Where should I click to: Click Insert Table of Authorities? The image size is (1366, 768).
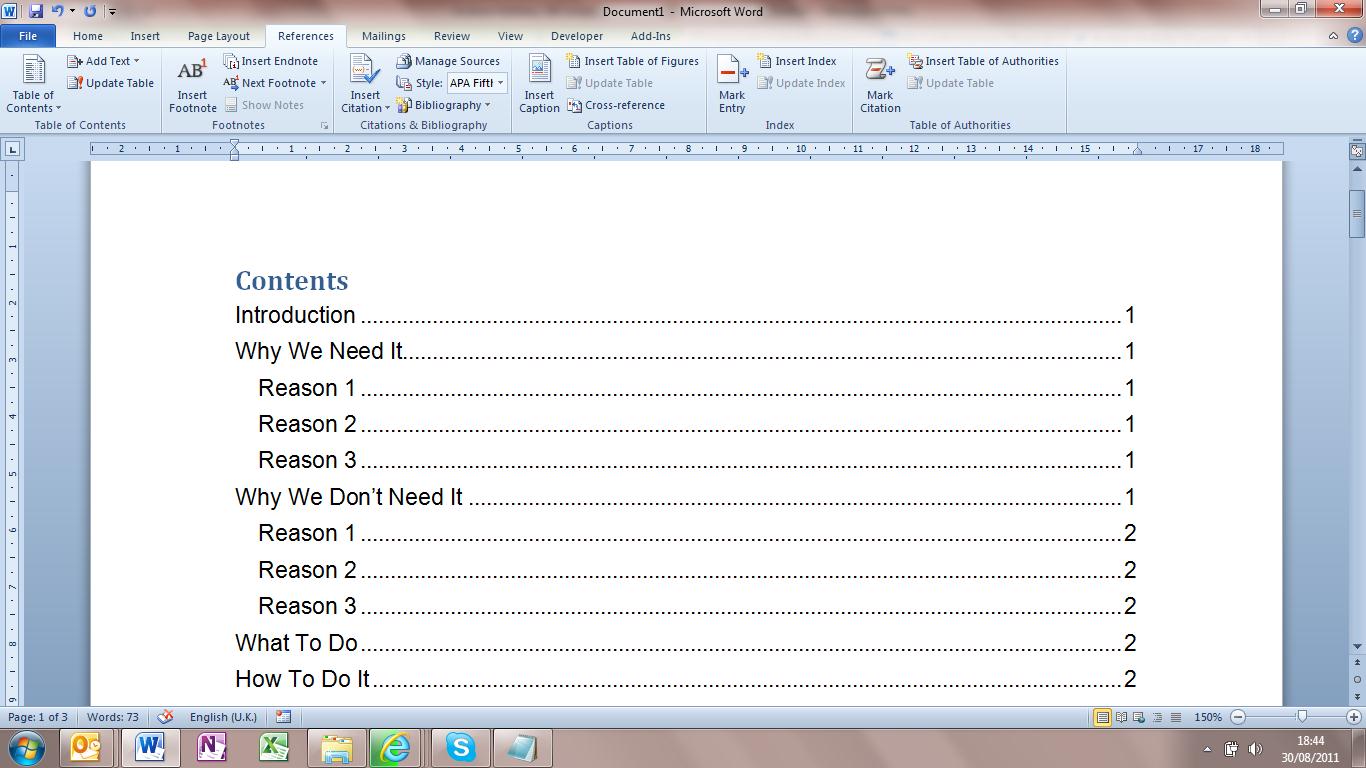983,61
